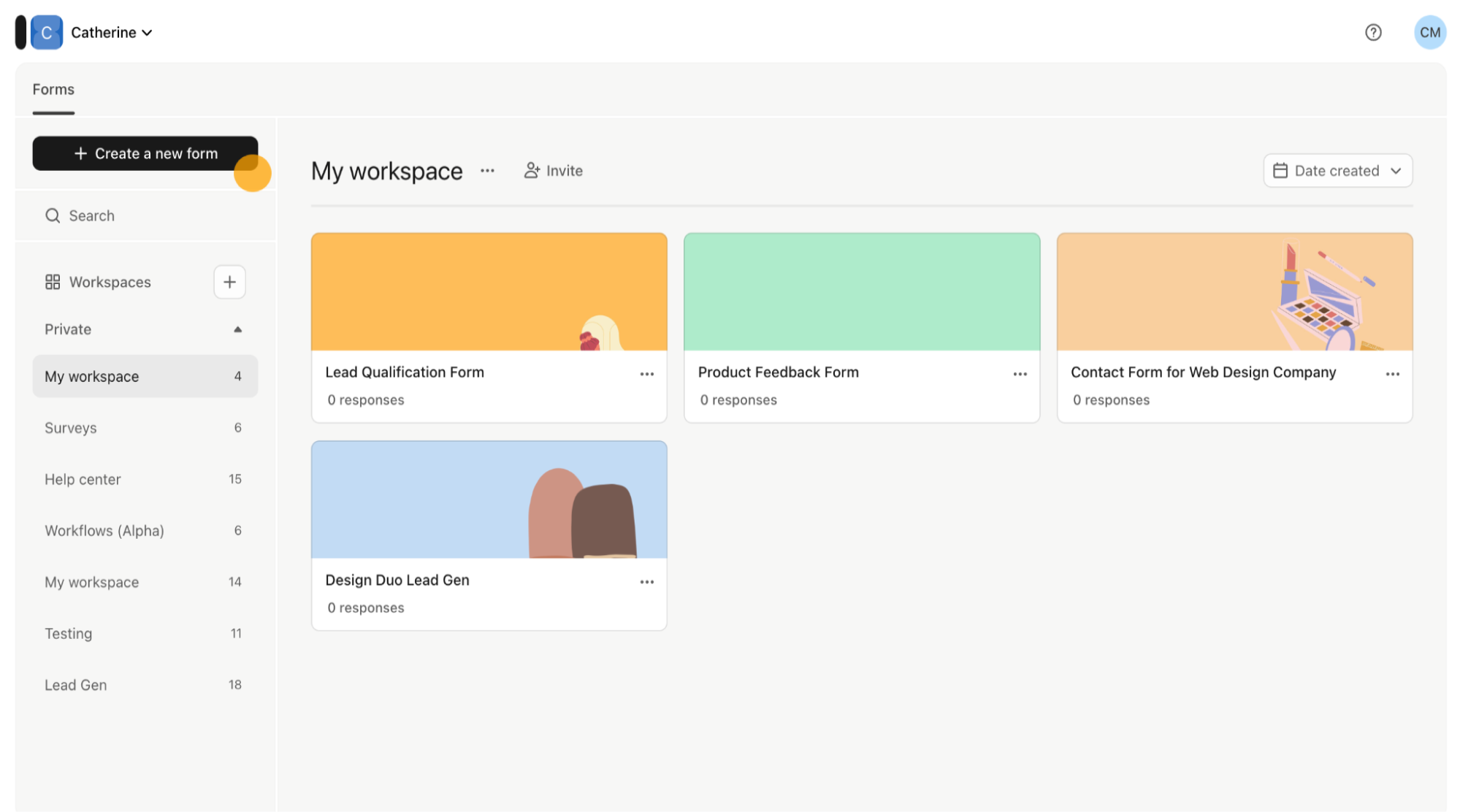Open options menu on Design Duo Lead Gen
The width and height of the screenshot is (1460, 812).
(646, 581)
